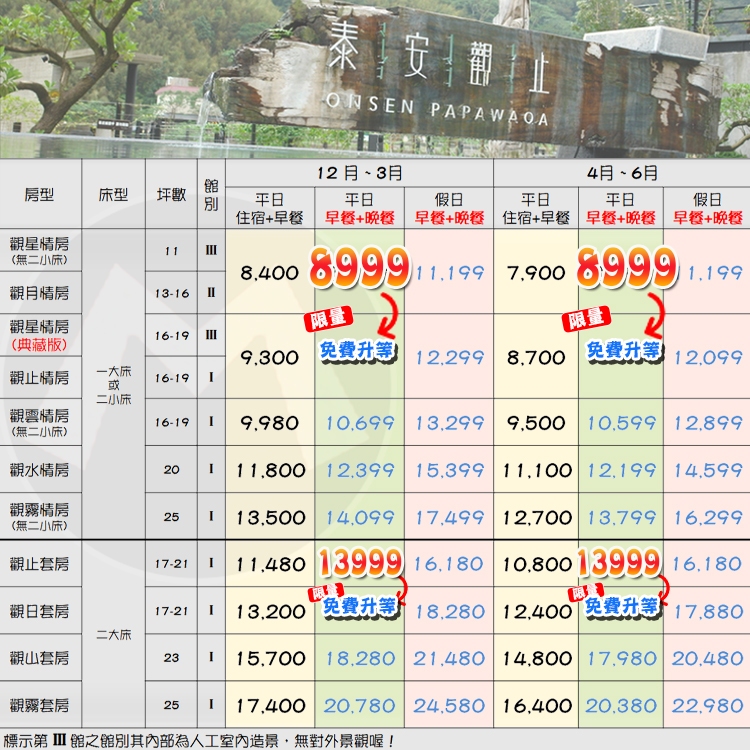Click the 觀星精房 (典藏版) room name

(x=39, y=335)
